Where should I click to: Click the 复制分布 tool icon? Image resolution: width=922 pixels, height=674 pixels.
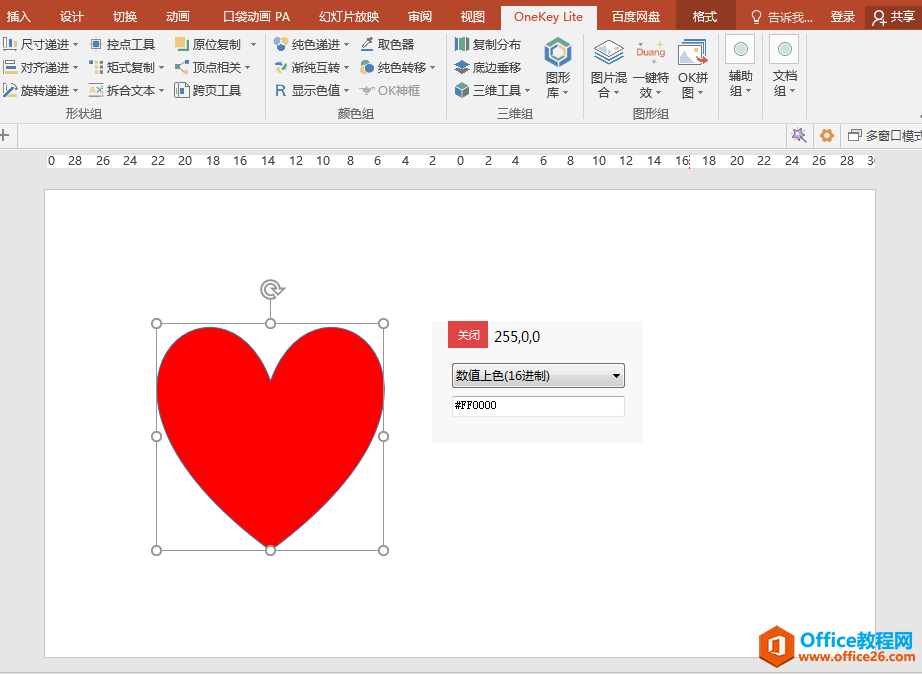[x=462, y=44]
